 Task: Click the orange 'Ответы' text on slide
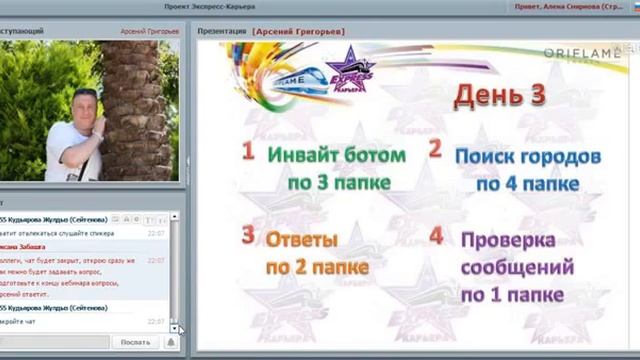pyautogui.click(x=302, y=240)
